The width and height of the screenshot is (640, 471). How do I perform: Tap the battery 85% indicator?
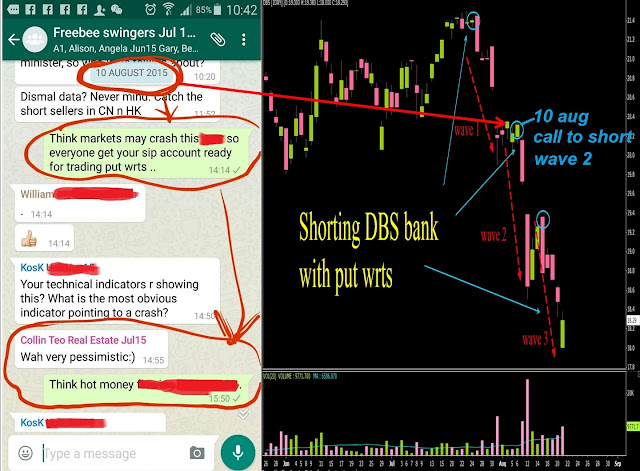tap(209, 9)
